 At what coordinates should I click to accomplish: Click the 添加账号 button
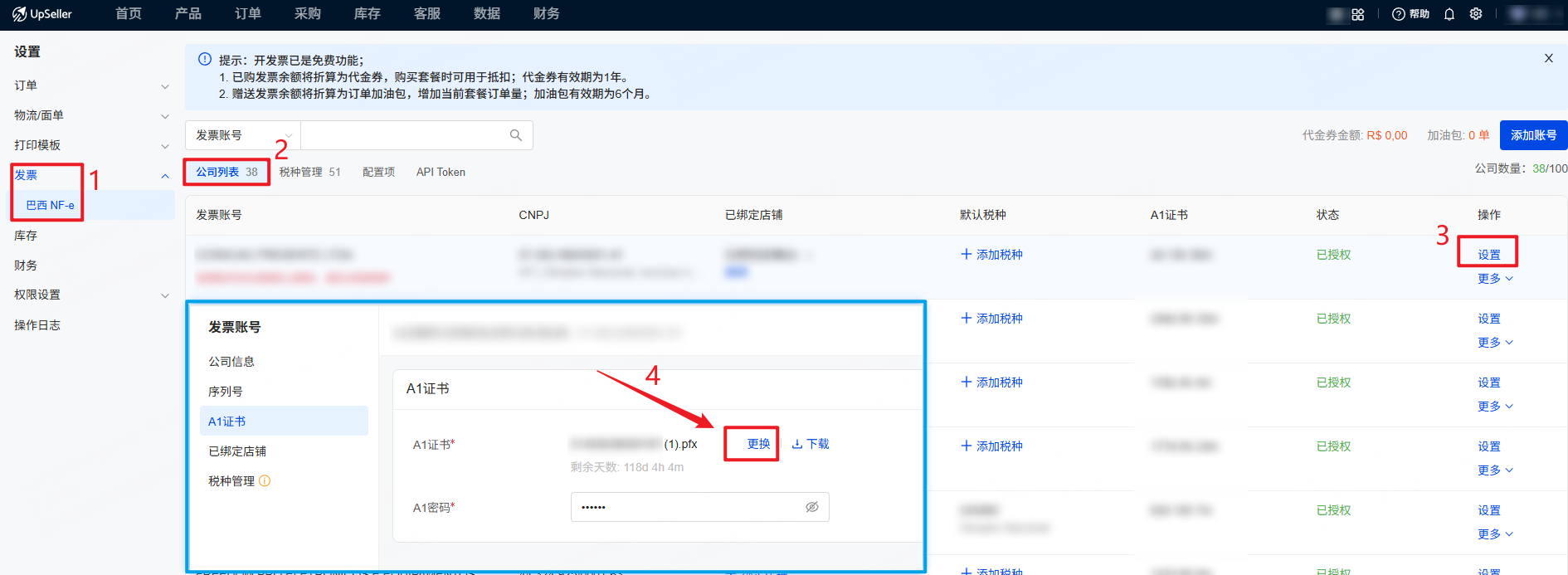point(1532,135)
